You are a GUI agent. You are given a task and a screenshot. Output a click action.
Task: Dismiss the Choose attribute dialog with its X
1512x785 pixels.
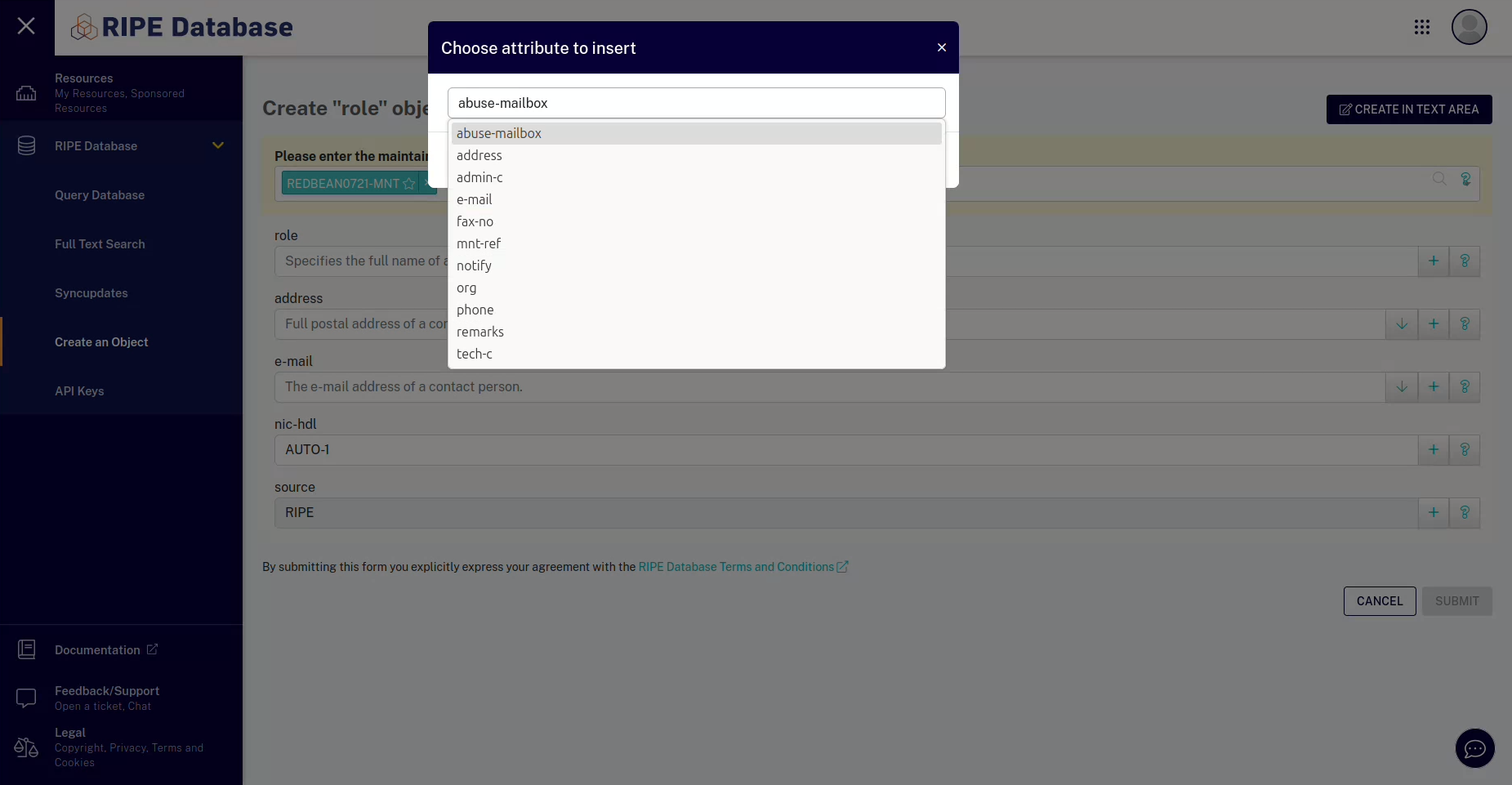941,47
